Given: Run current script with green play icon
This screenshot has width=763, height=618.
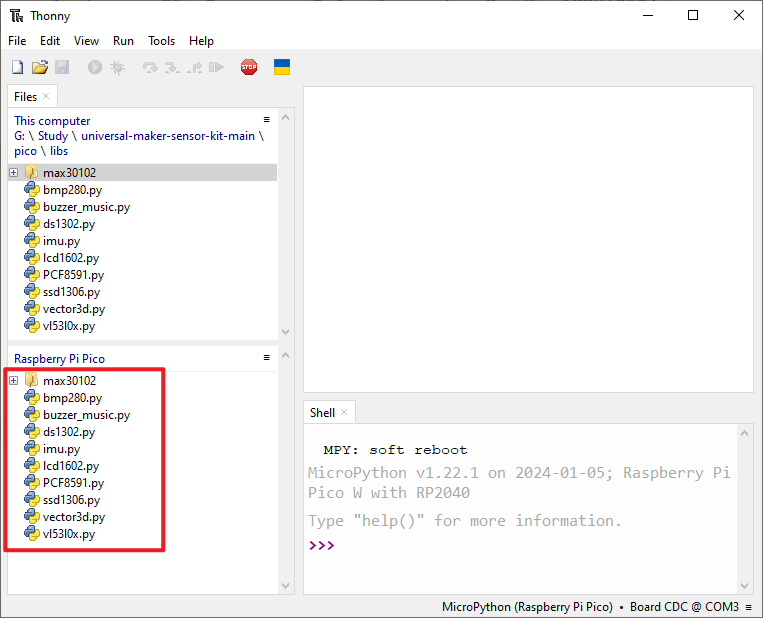Looking at the screenshot, I should (95, 67).
